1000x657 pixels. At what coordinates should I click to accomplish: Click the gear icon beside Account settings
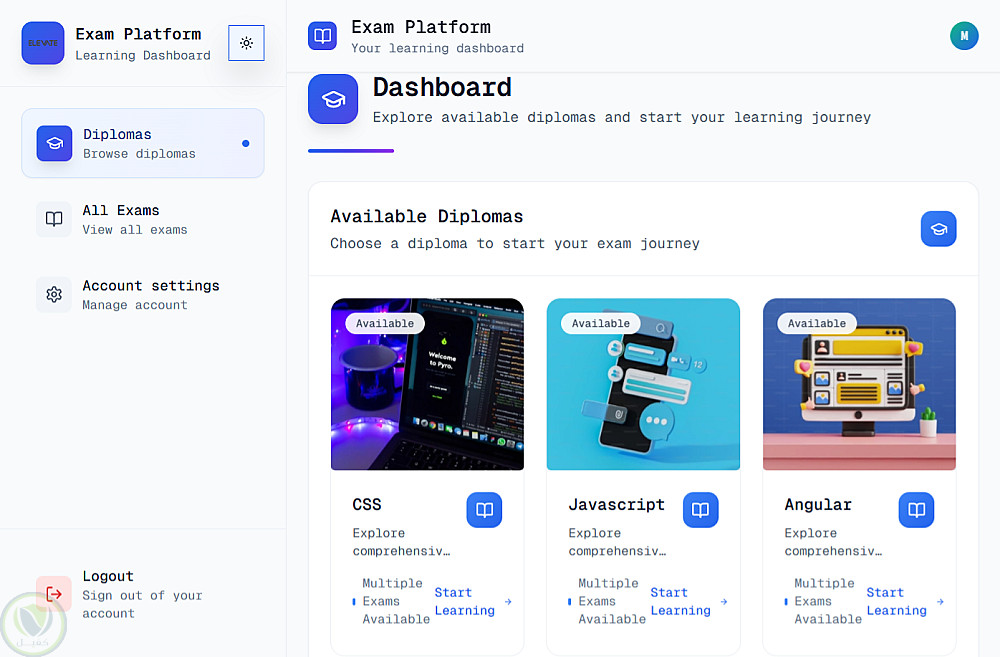(x=54, y=295)
